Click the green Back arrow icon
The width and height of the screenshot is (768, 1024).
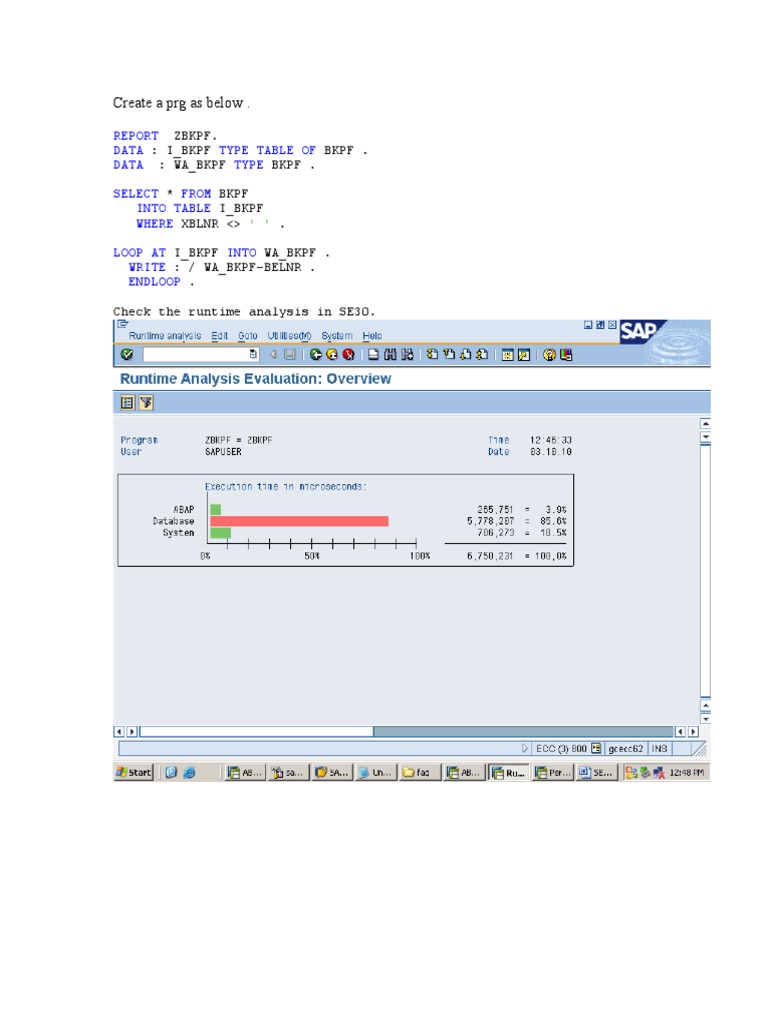(316, 354)
